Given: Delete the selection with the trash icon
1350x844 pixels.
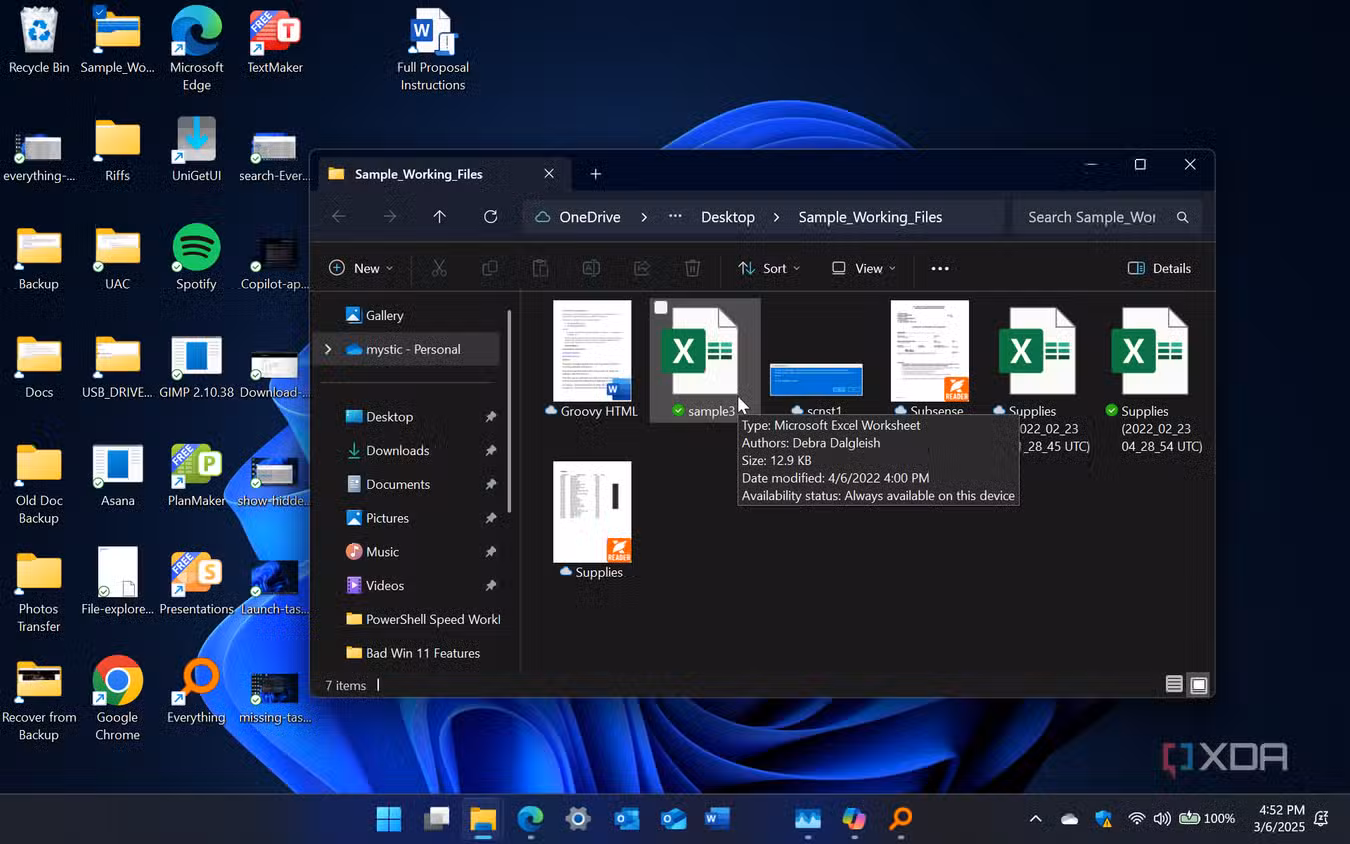Looking at the screenshot, I should click(691, 268).
